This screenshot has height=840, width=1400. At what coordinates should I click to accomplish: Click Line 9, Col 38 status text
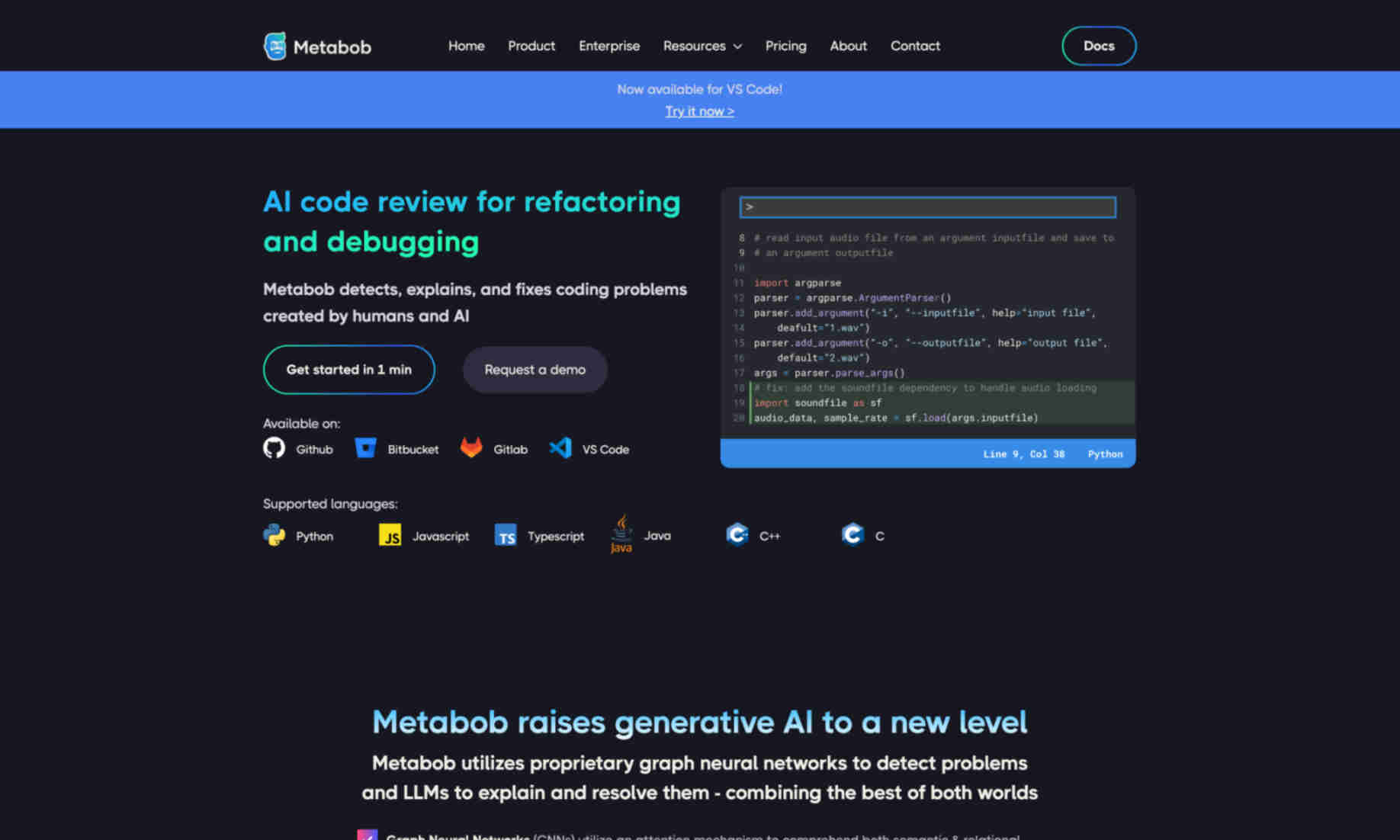click(1023, 454)
